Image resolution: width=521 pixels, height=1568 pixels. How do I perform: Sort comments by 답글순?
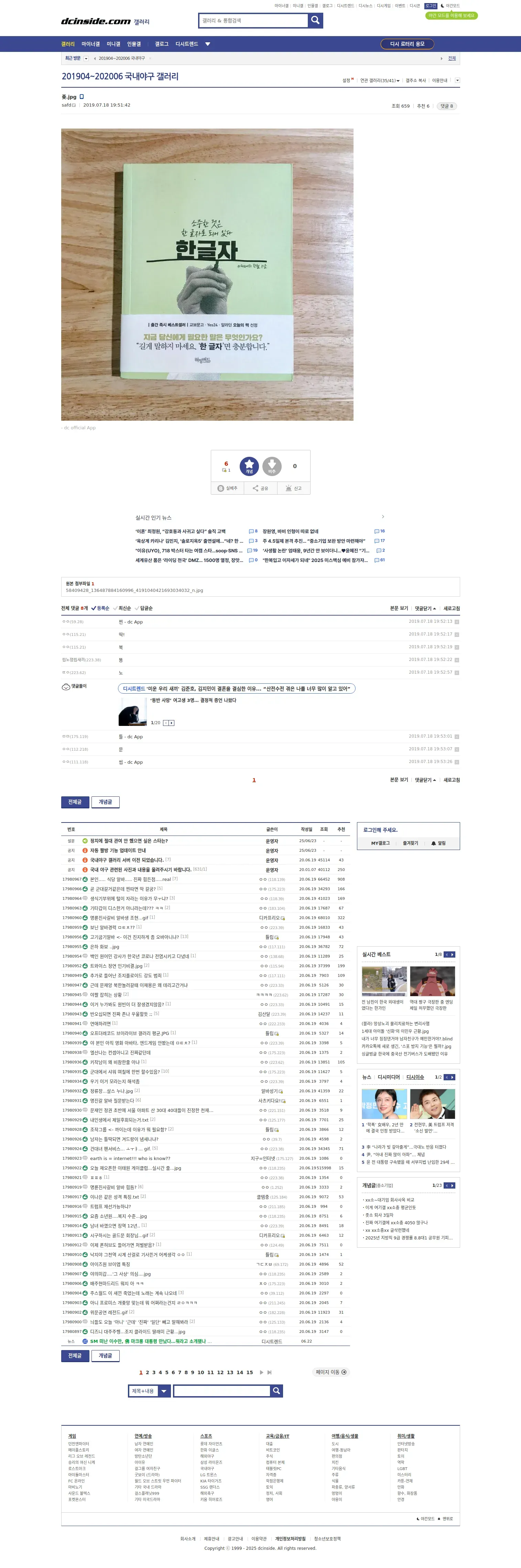pos(144,608)
